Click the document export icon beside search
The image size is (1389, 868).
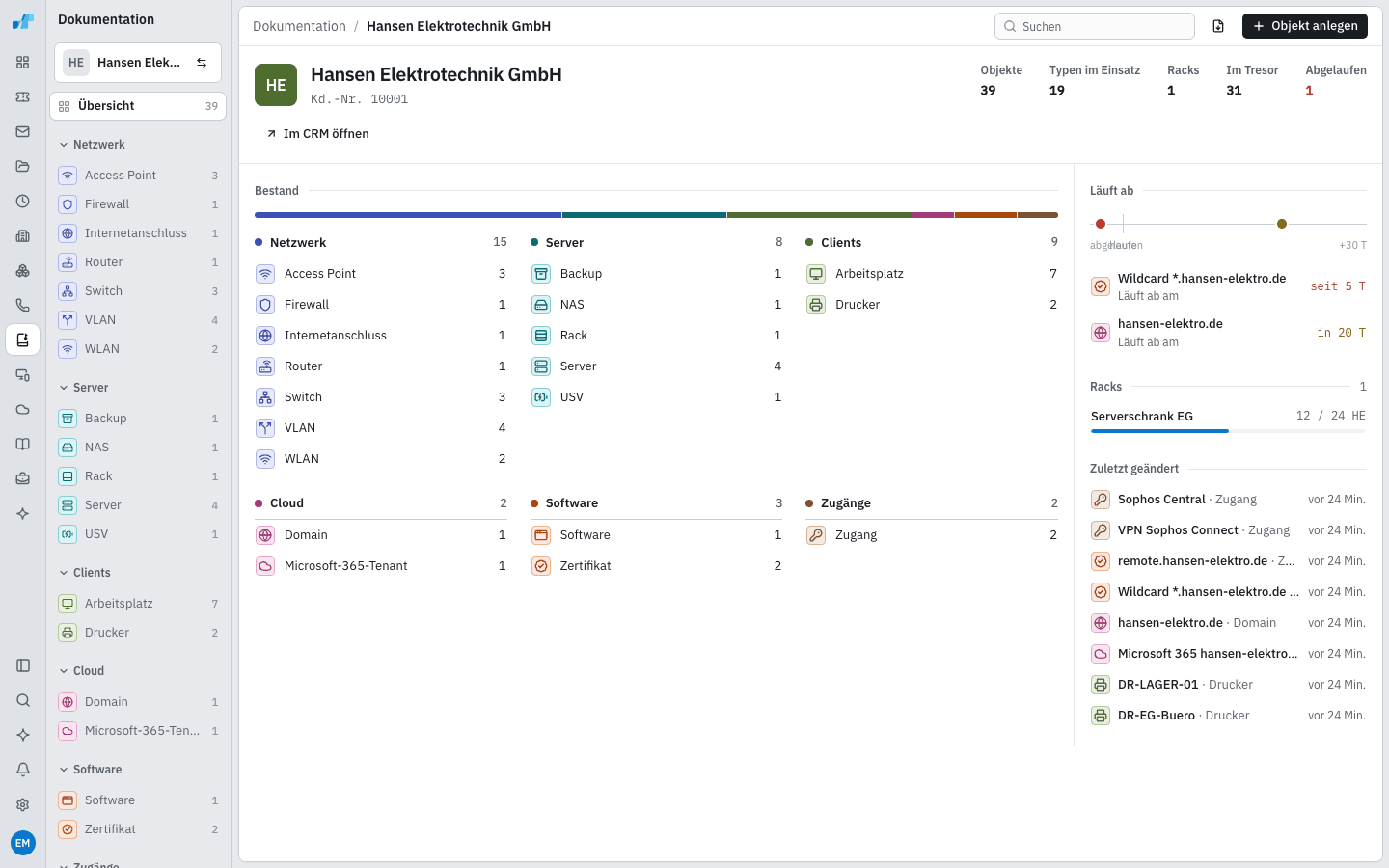pyautogui.click(x=1218, y=26)
